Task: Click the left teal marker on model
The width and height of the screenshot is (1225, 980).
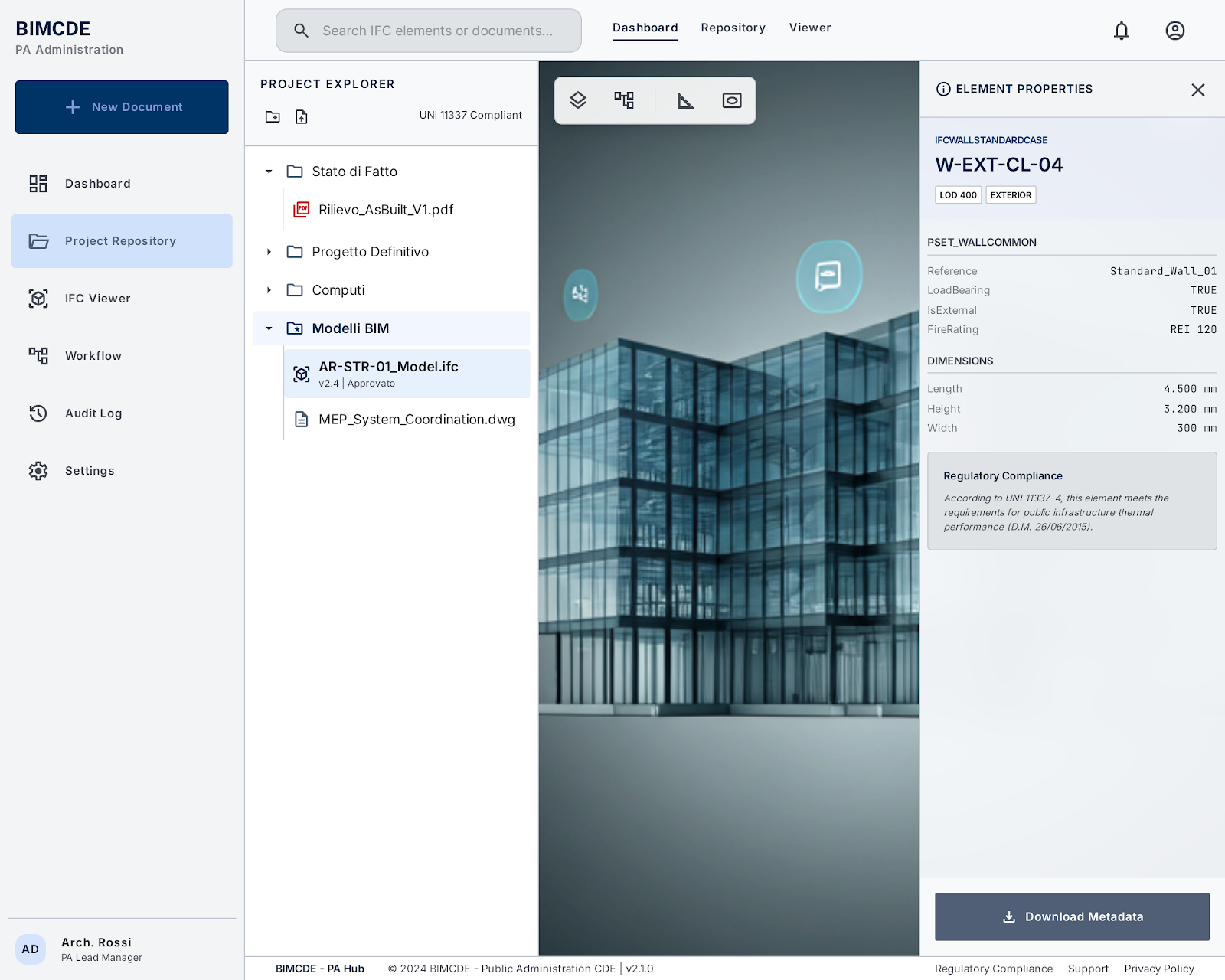Action: tap(580, 294)
